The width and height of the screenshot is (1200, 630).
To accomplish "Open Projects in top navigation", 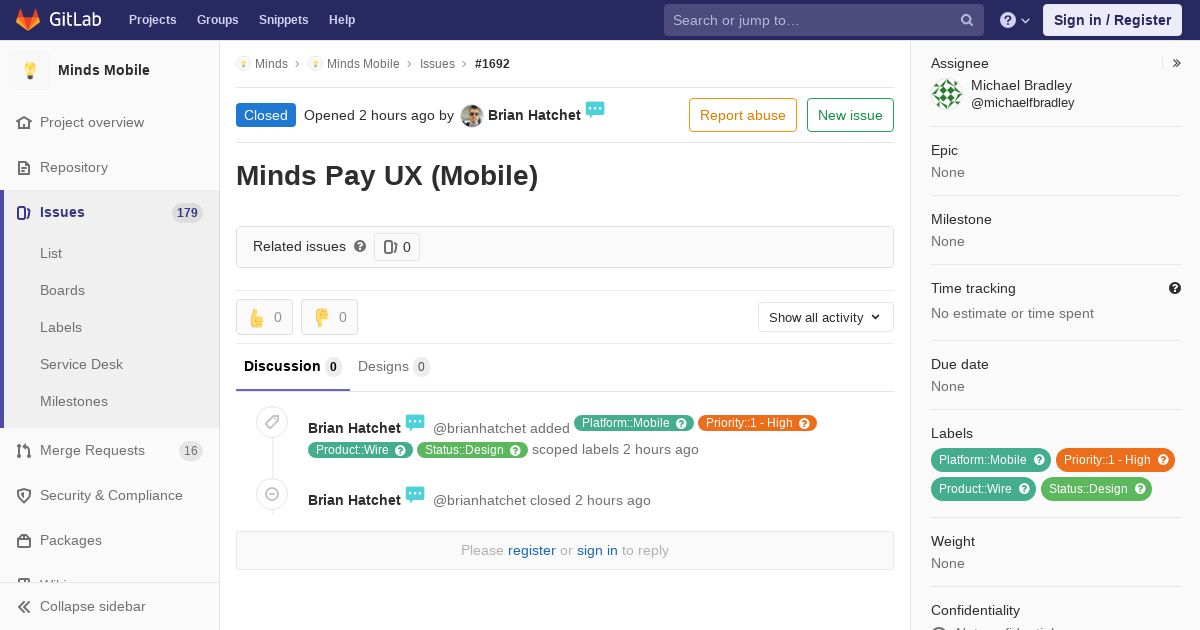I will 152,20.
